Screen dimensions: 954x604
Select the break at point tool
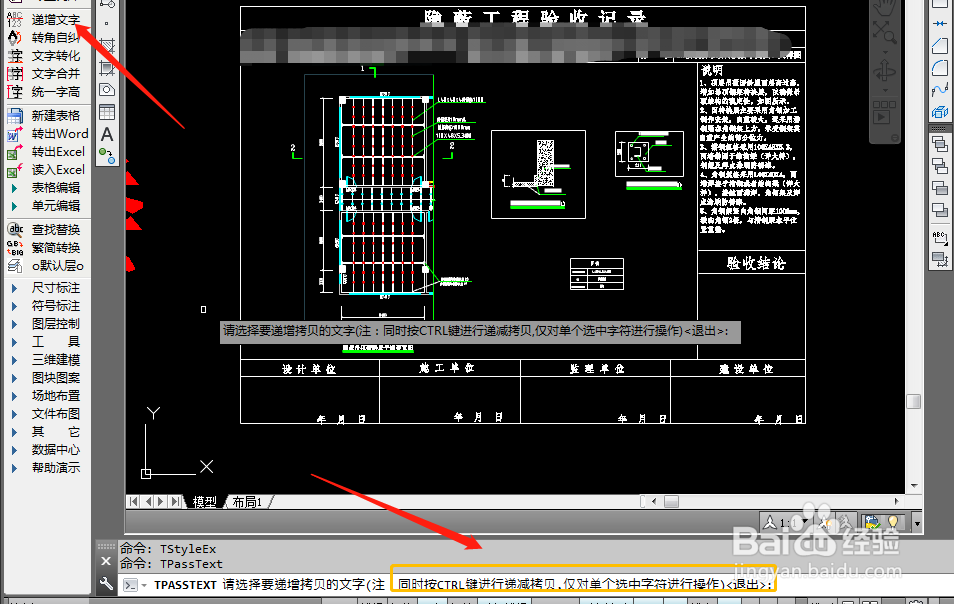tap(940, 23)
